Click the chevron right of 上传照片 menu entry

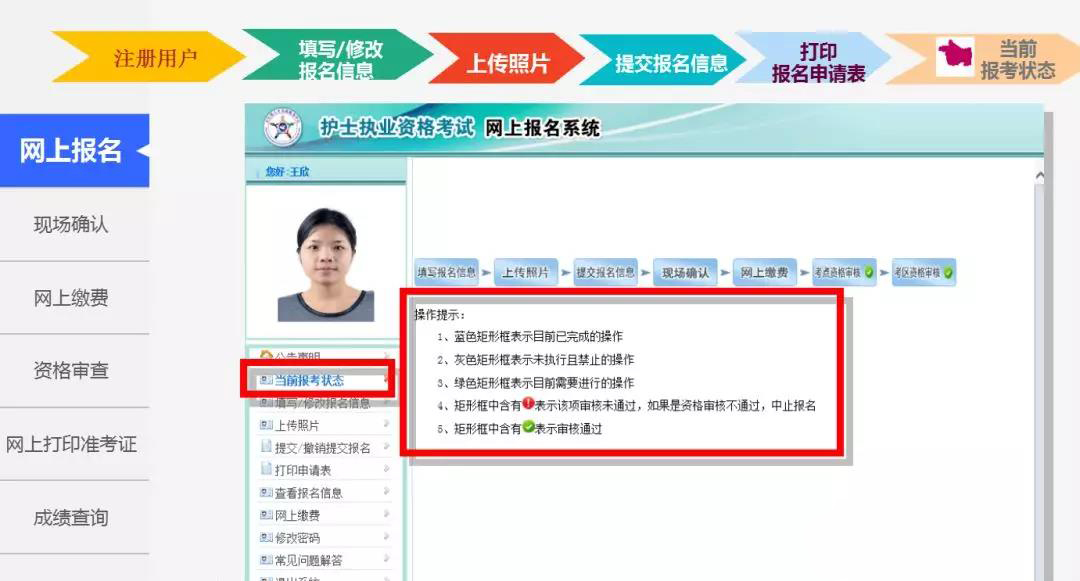click(x=386, y=424)
